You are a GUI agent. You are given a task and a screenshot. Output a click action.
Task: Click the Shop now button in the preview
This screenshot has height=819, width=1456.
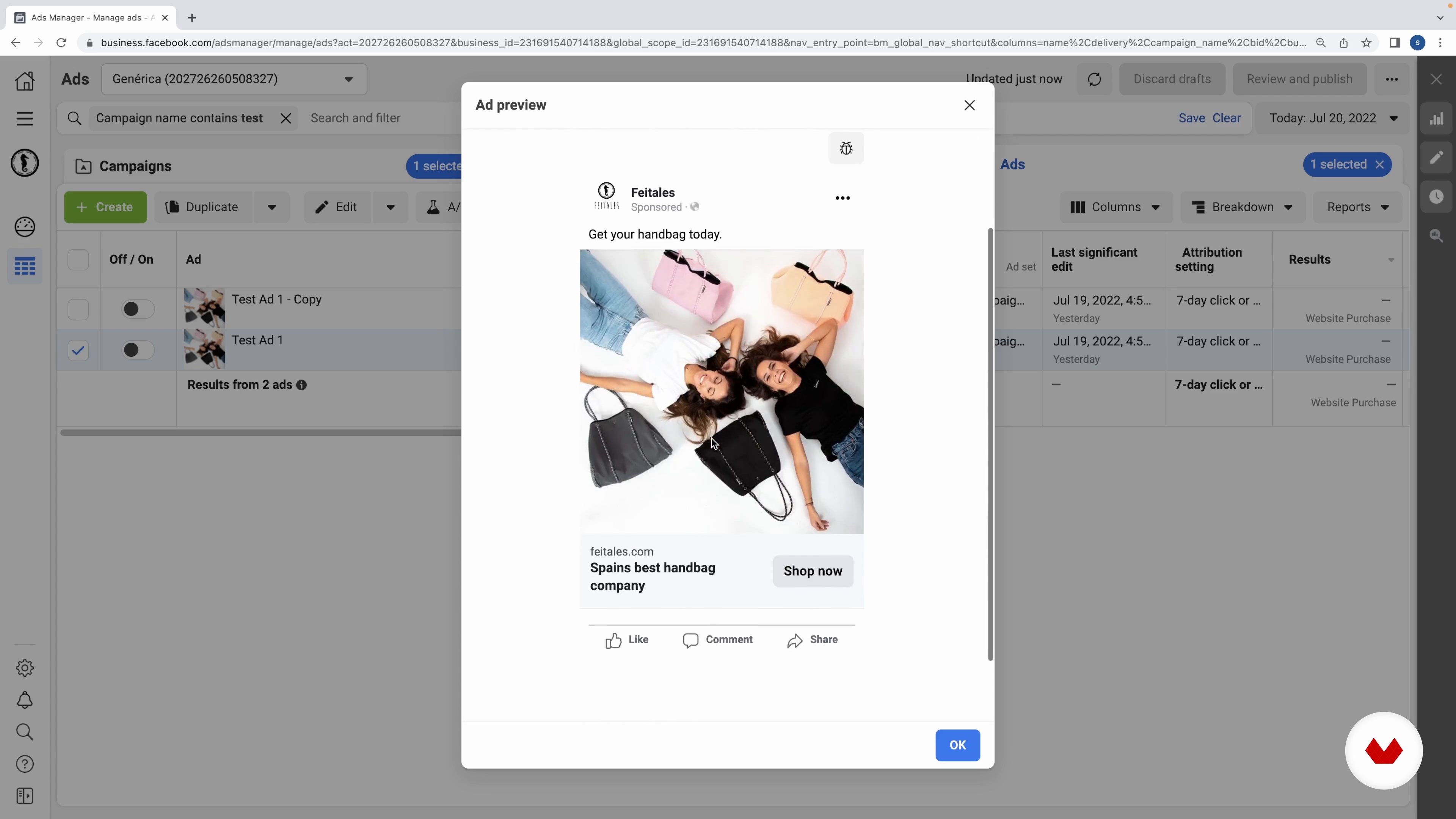(812, 571)
